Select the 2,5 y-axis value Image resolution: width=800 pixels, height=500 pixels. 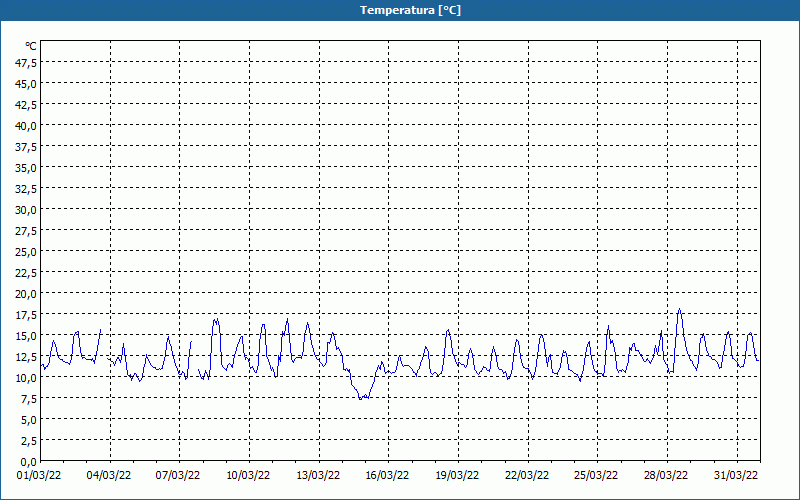point(29,441)
